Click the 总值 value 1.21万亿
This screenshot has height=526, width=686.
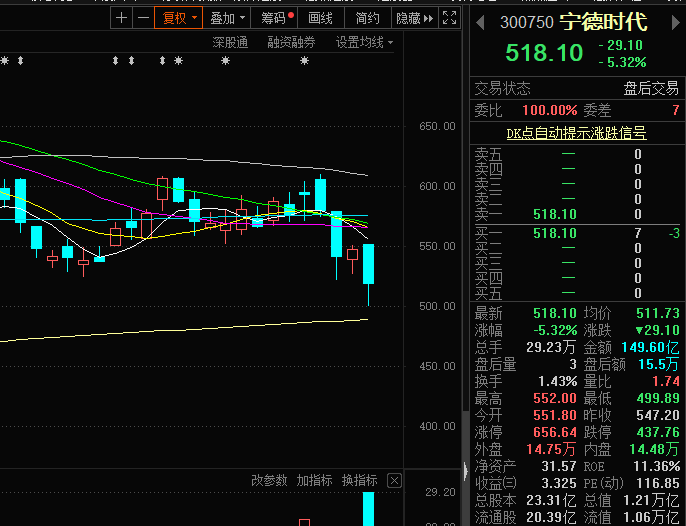[651, 501]
